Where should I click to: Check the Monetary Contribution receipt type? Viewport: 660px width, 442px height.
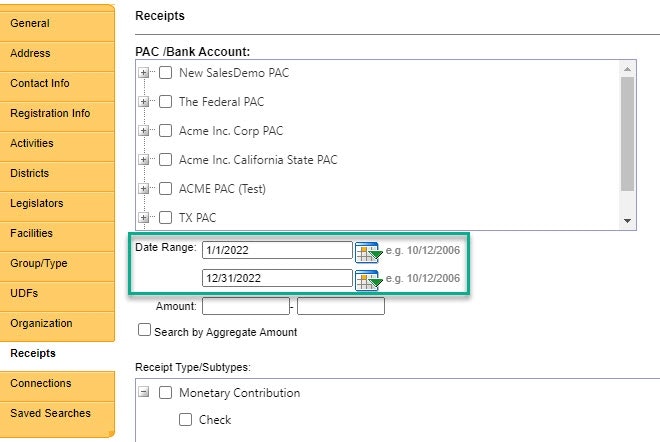pyautogui.click(x=166, y=393)
